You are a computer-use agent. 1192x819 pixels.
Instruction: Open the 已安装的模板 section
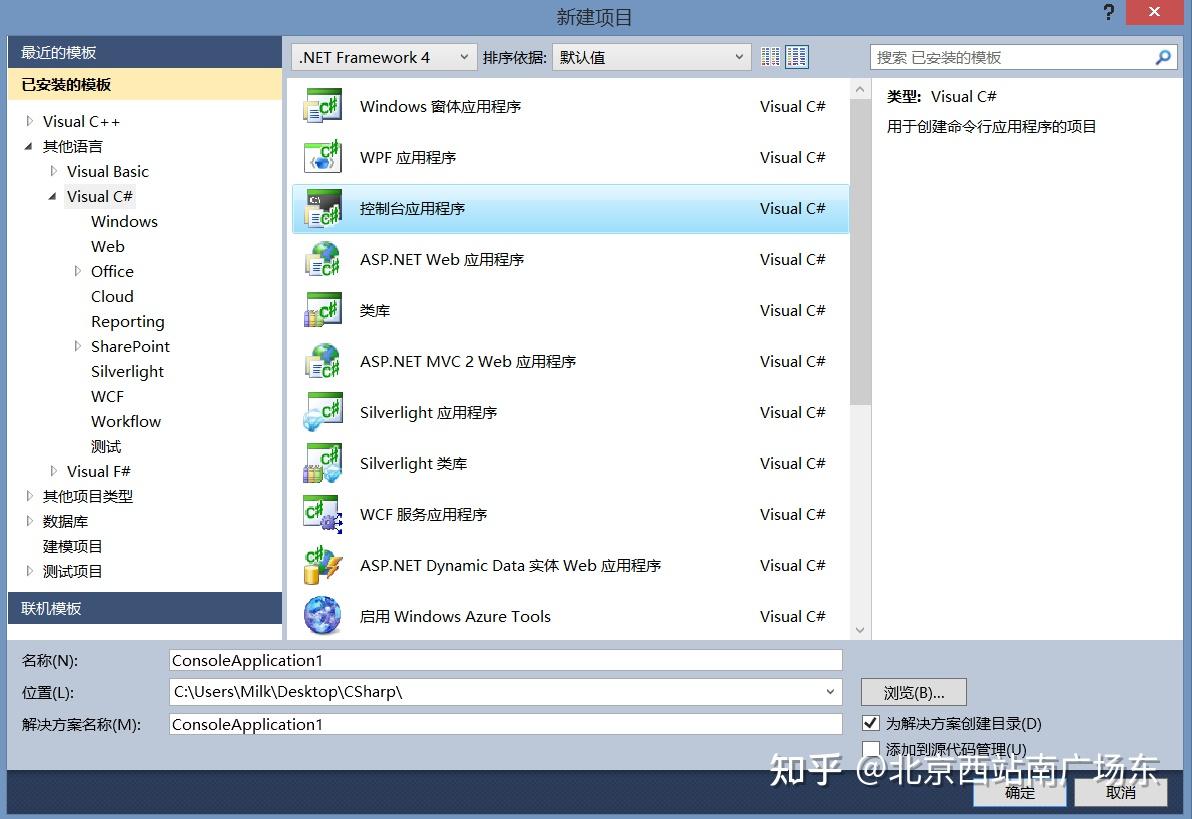[144, 84]
